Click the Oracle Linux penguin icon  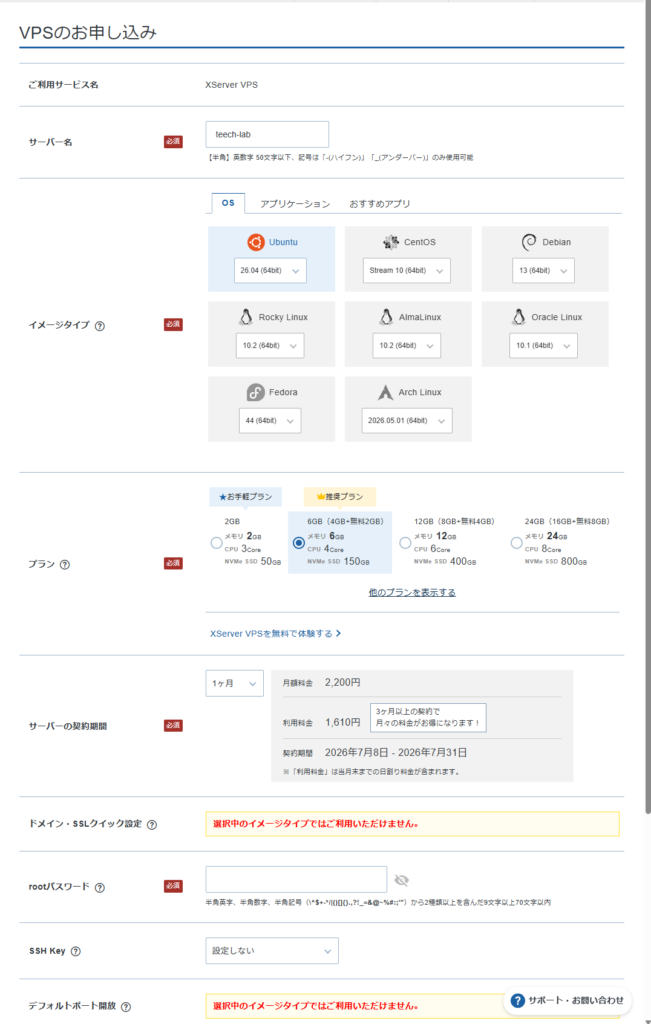coord(518,317)
